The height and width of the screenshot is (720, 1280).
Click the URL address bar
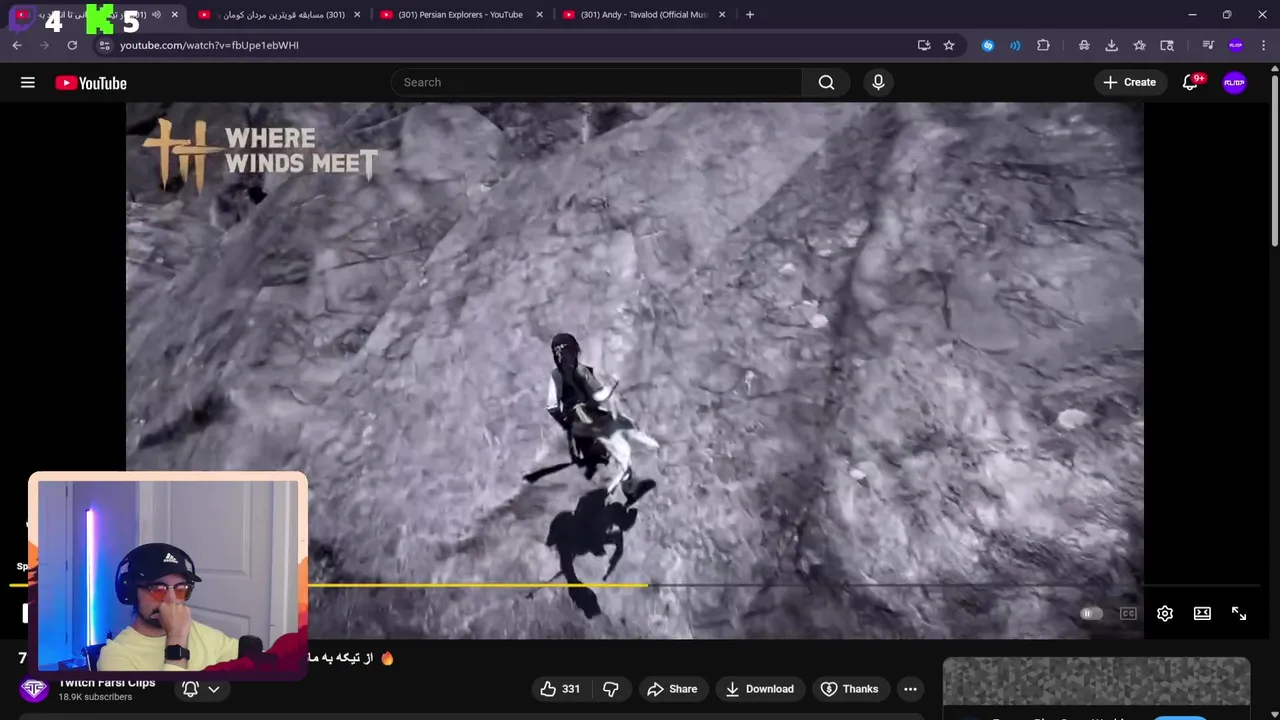510,45
